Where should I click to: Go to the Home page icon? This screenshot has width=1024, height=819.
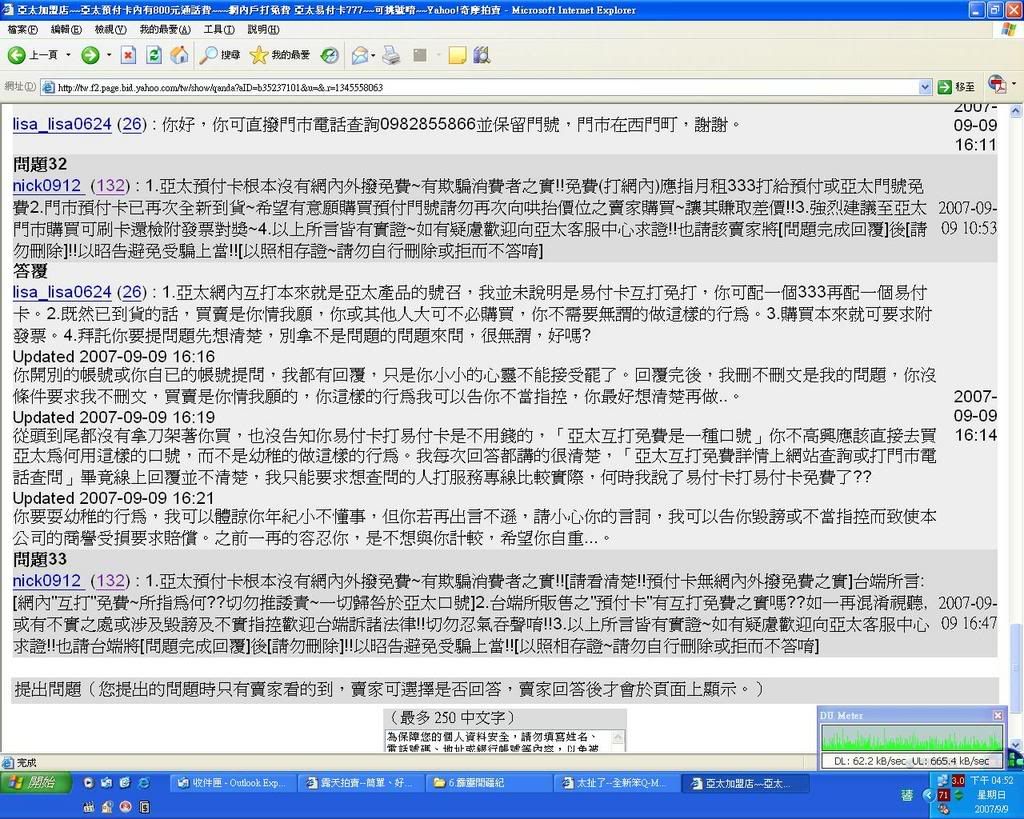(x=179, y=56)
